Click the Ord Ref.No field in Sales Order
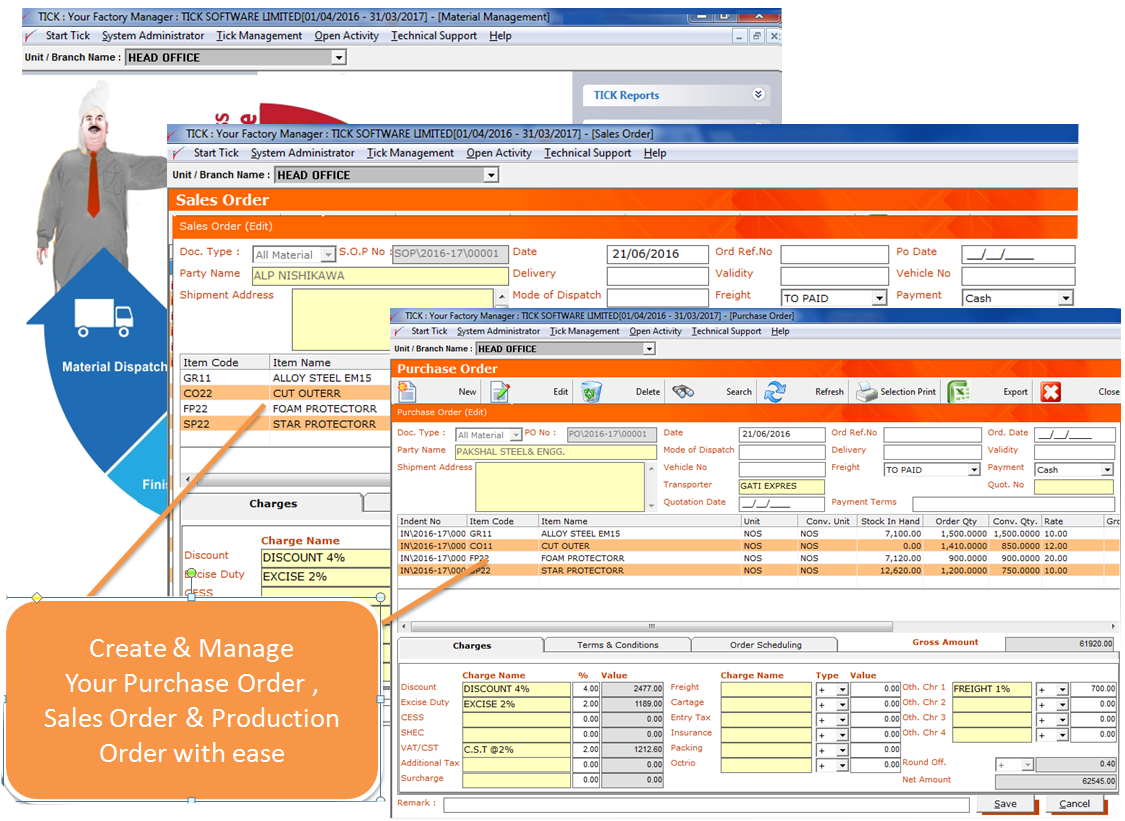Screen dimensions: 1125x821 [834, 254]
